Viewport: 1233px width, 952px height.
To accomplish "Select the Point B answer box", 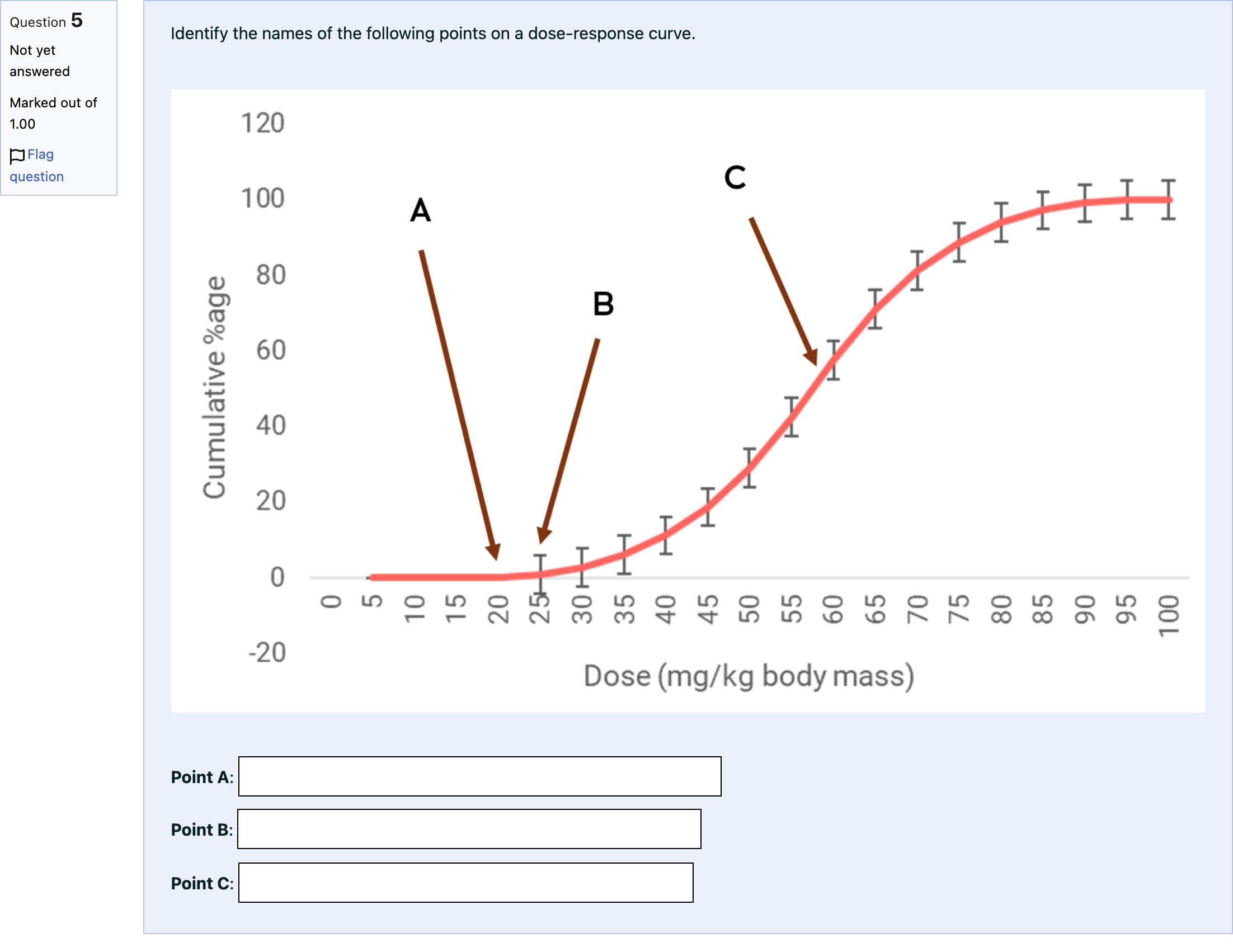I will [469, 829].
